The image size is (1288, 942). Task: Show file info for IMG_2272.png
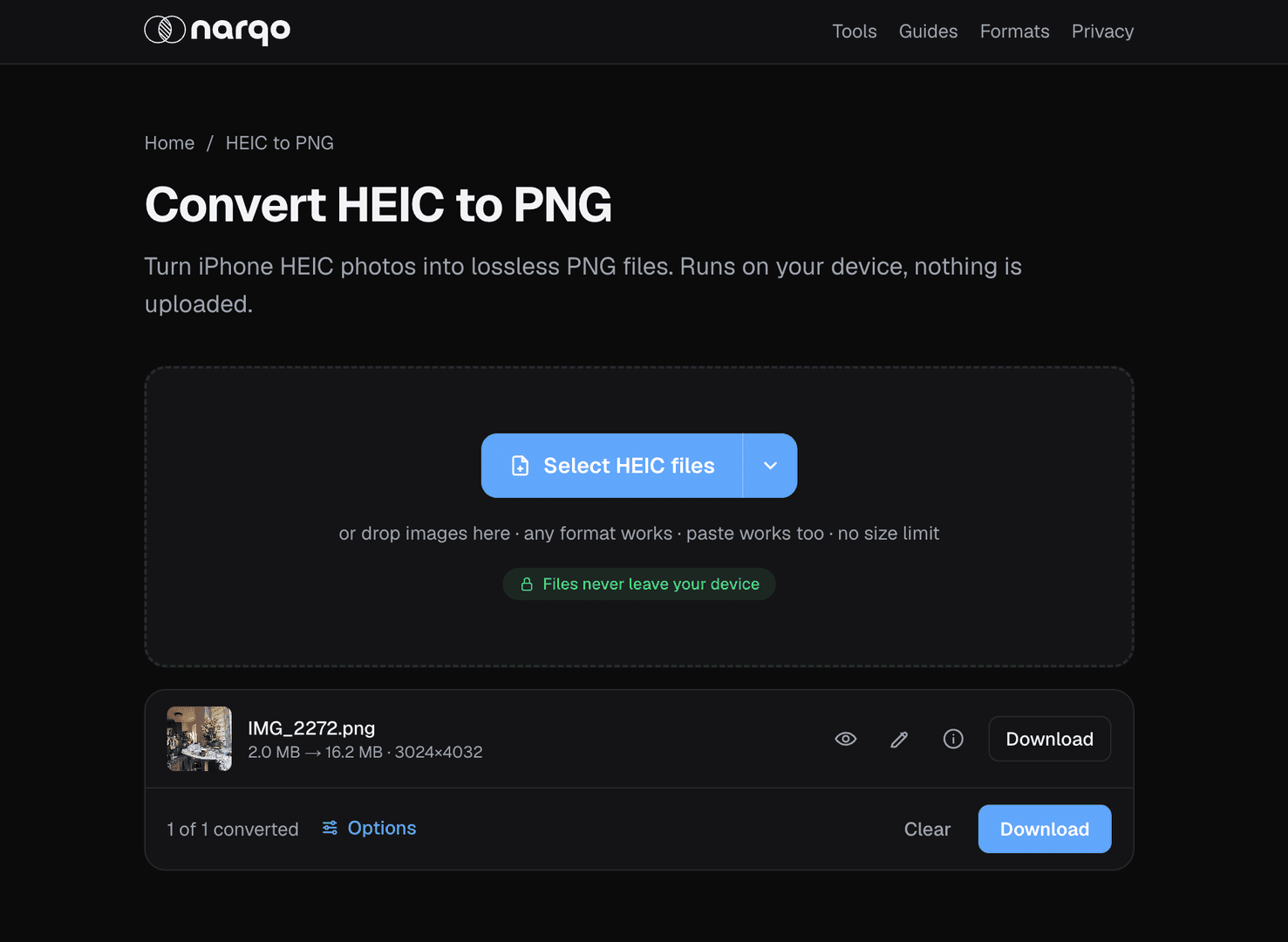pos(953,739)
